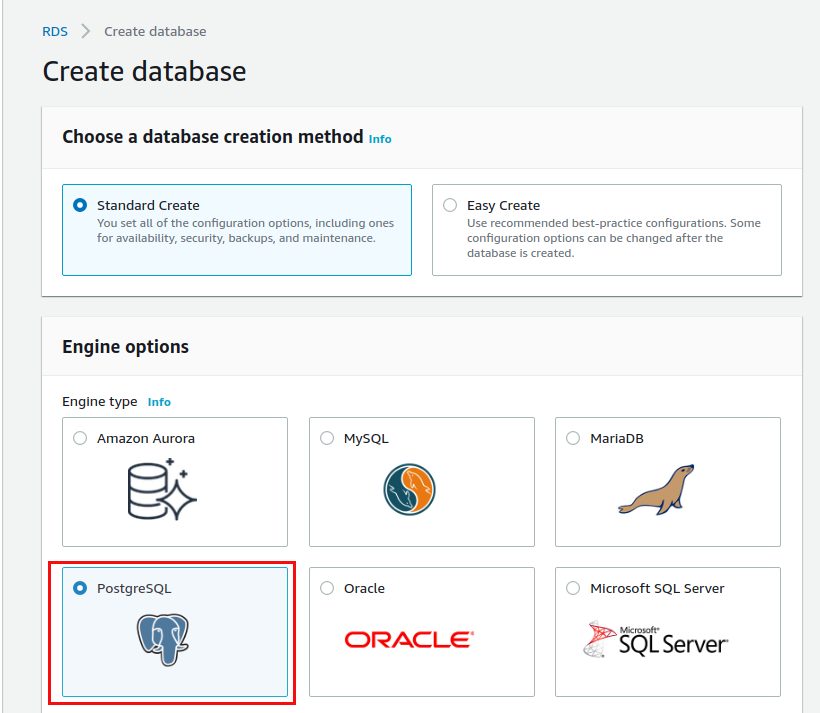This screenshot has height=713, width=820.
Task: Choose the Amazon Aurora radio button
Action: coord(80,438)
